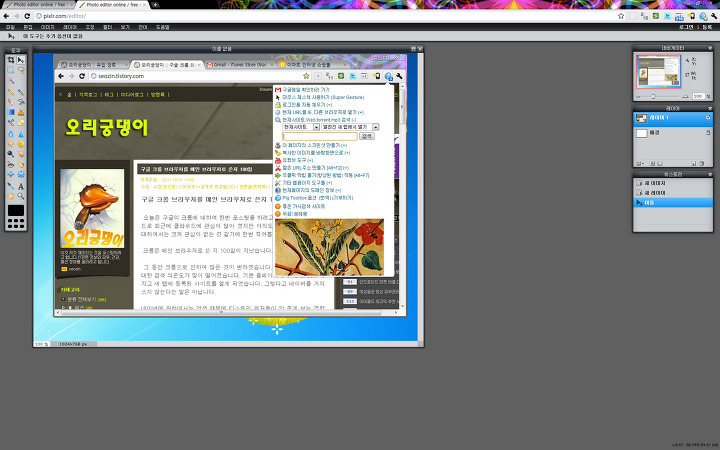Select the Color Replace tool

tap(11, 123)
